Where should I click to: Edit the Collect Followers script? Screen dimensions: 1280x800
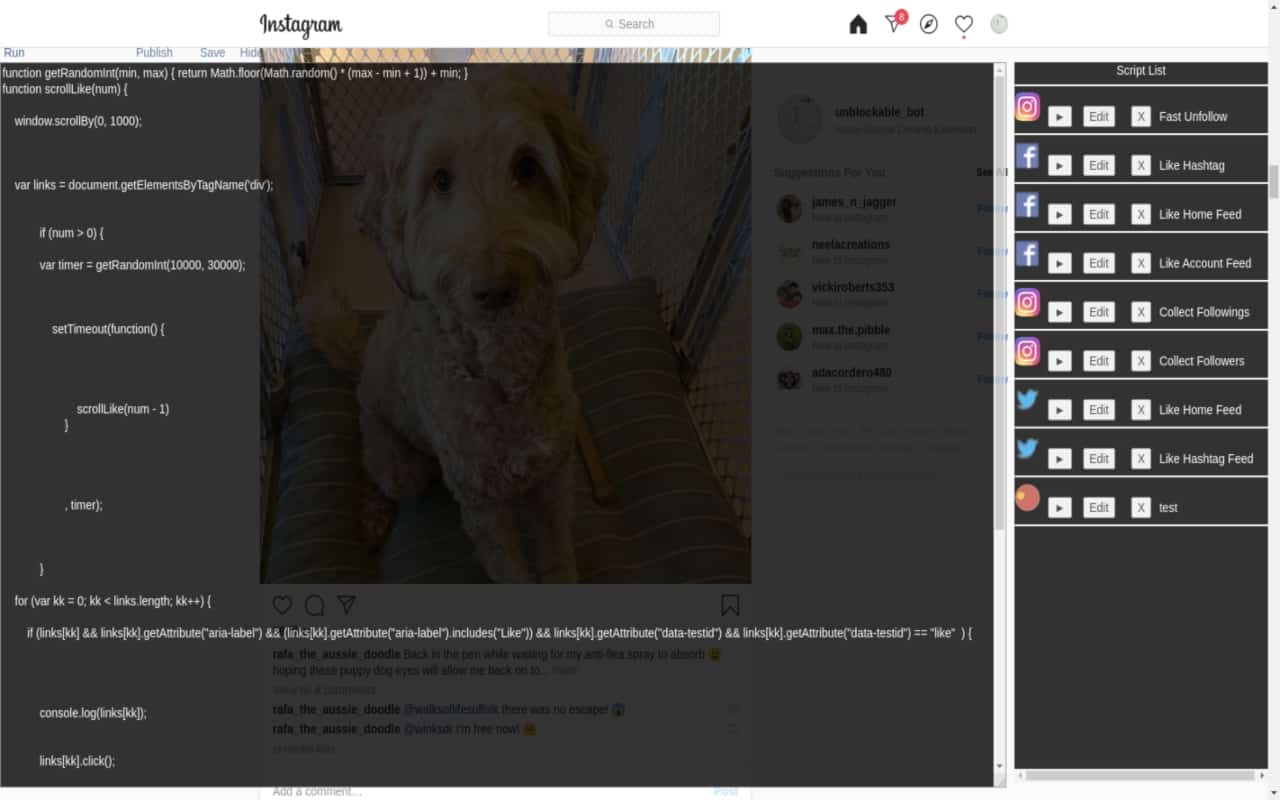click(x=1099, y=362)
